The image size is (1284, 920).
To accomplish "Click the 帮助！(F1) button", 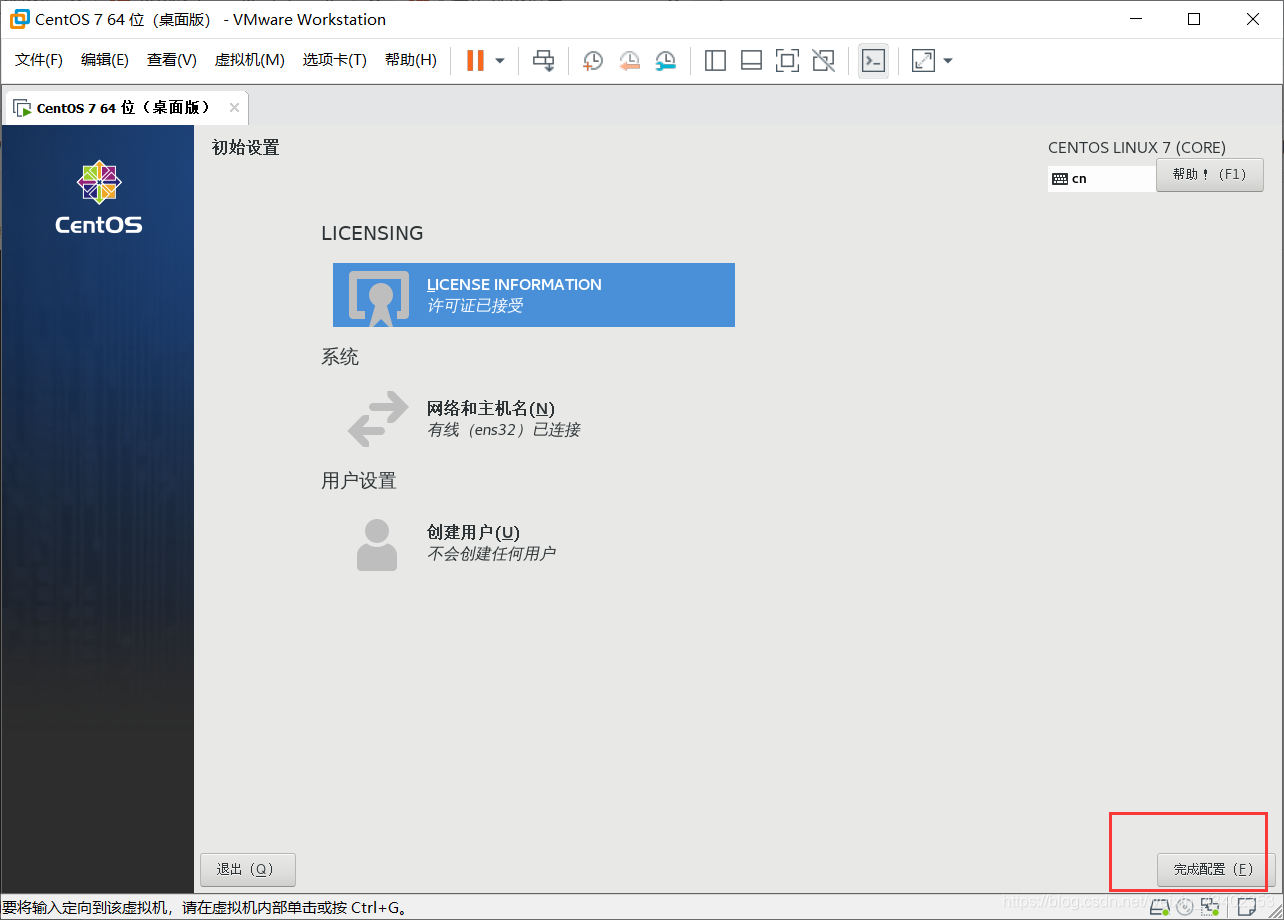I will [x=1210, y=174].
